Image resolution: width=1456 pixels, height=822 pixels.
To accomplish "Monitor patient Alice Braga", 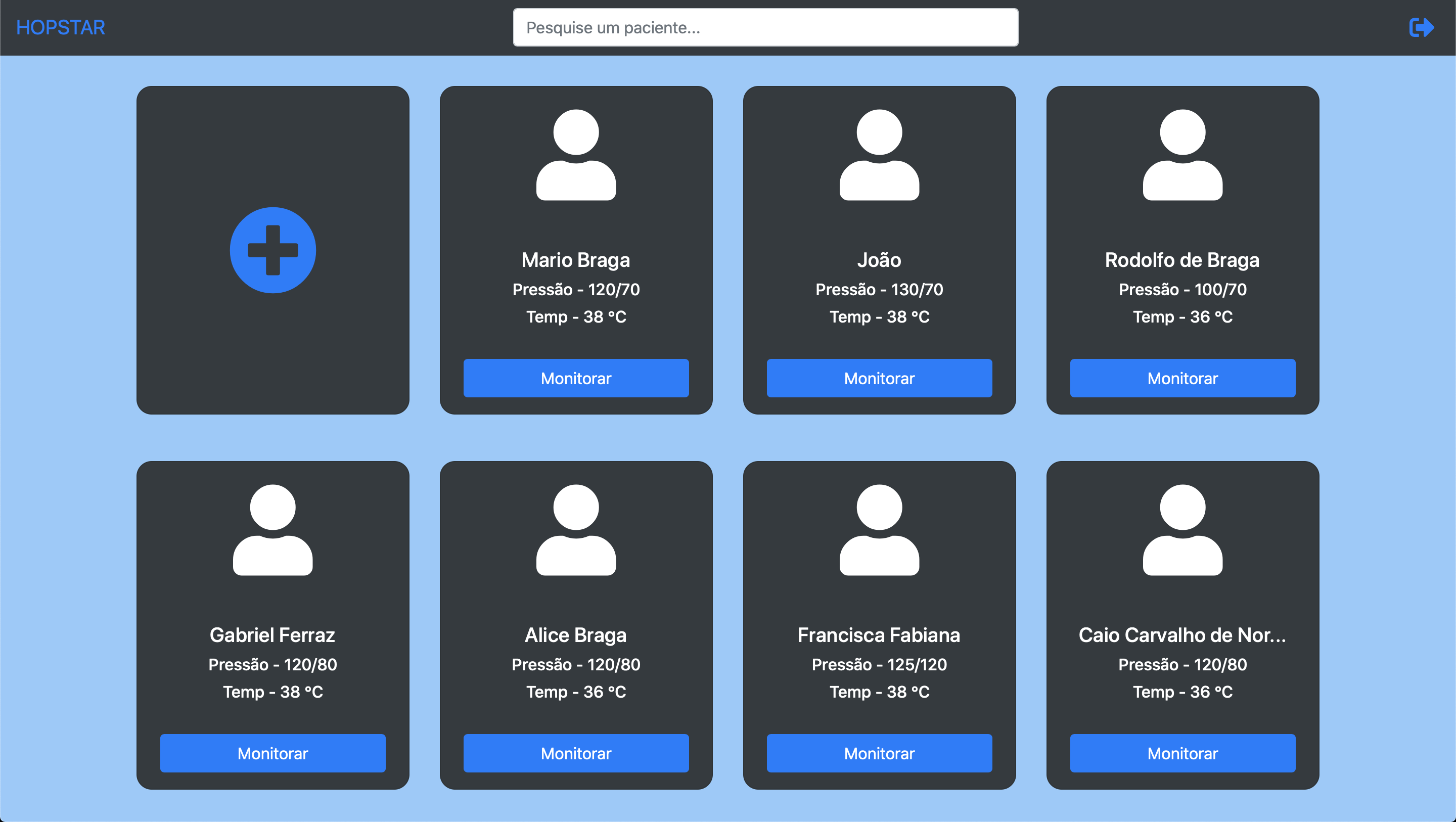I will click(x=575, y=753).
